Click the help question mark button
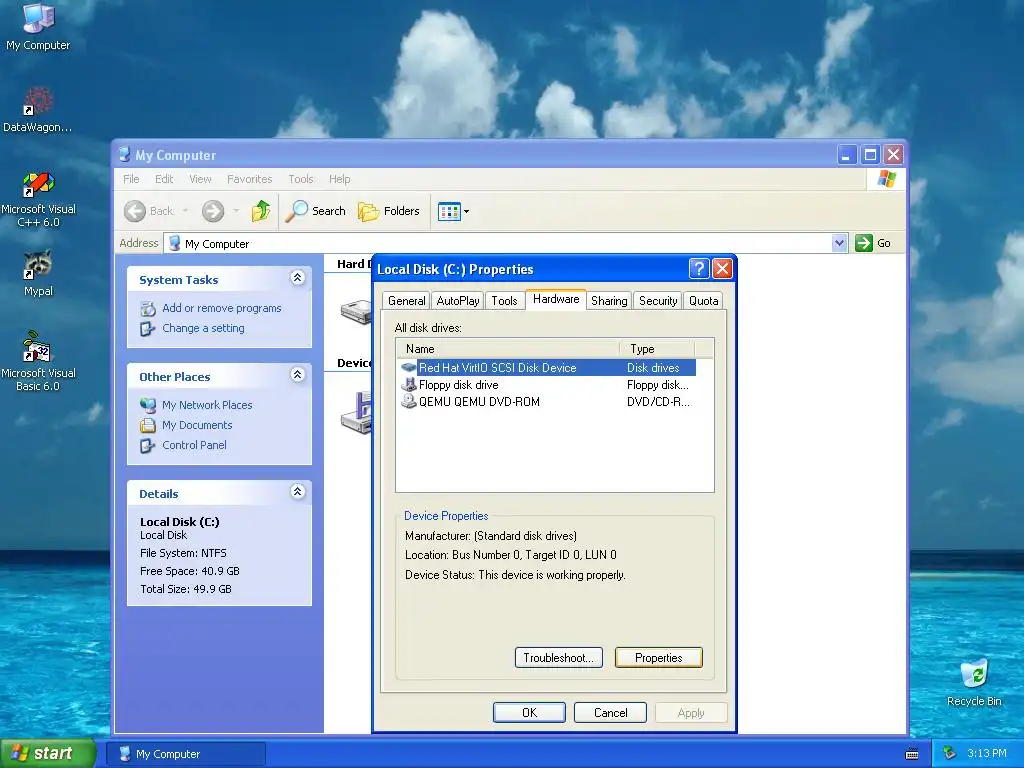Screen dimensions: 1024x768 699,268
